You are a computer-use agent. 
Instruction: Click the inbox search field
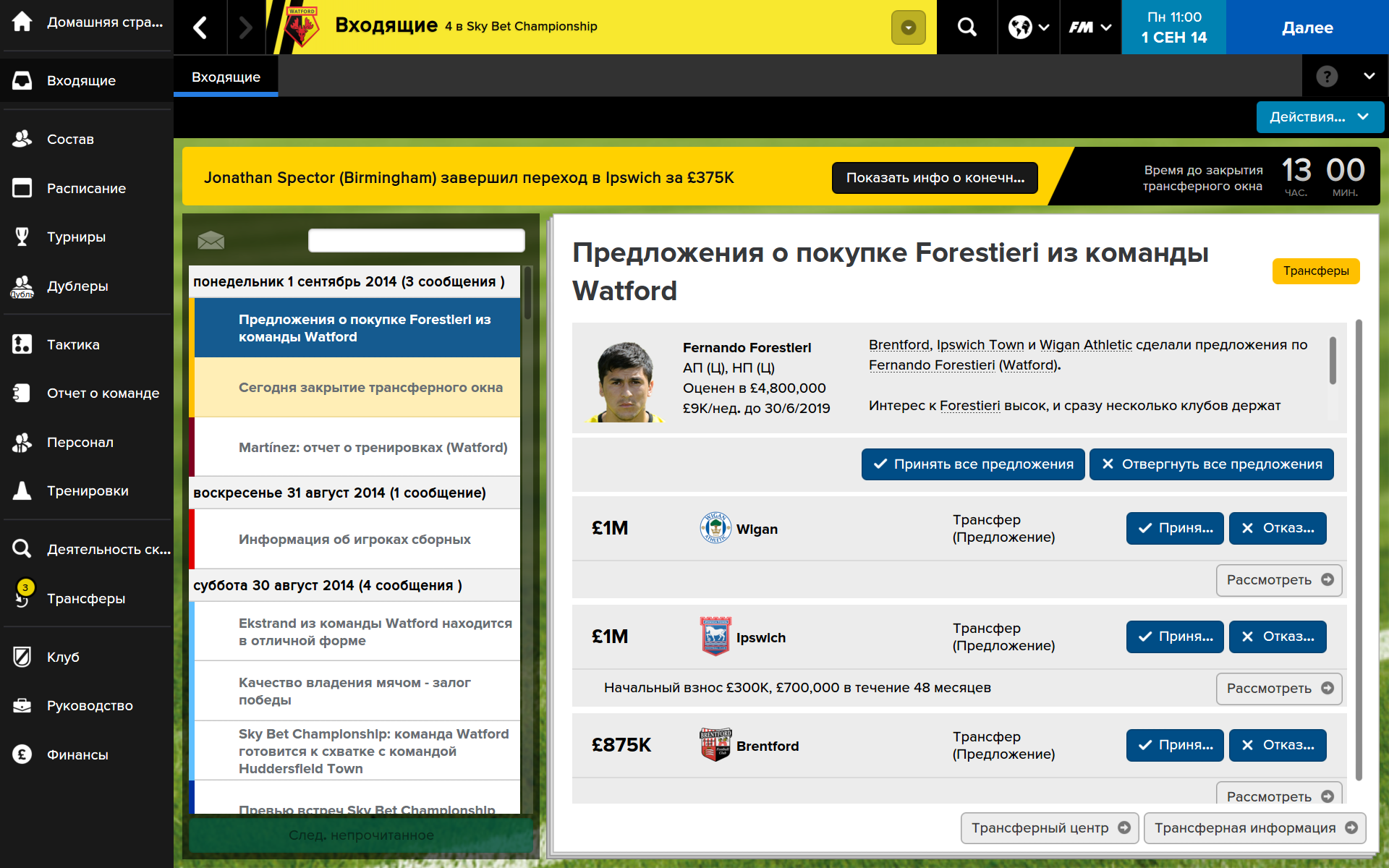click(x=416, y=240)
